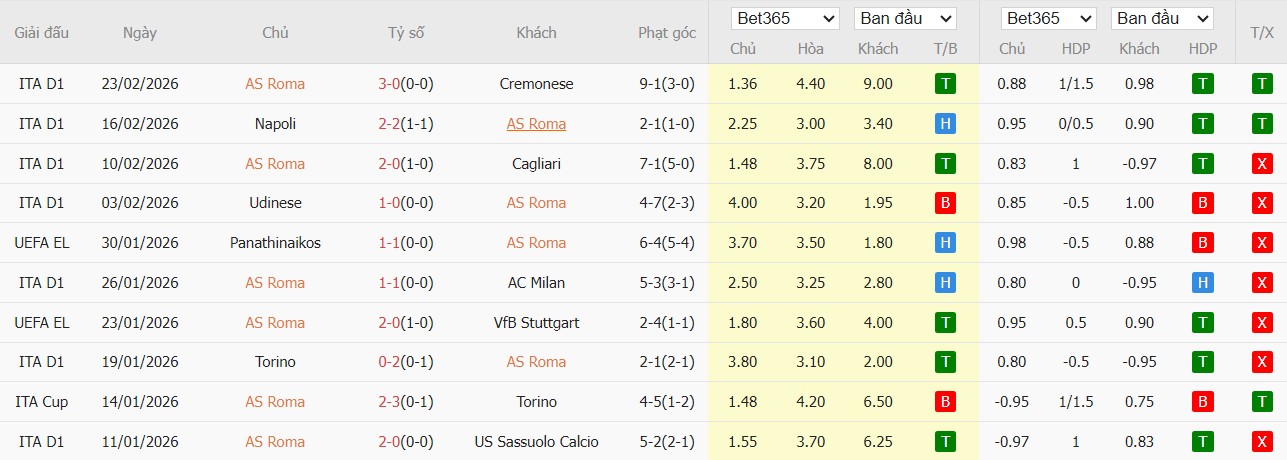Viewport: 1287px width, 460px height.
Task: Open the Panathinaikos team link
Action: pos(275,243)
